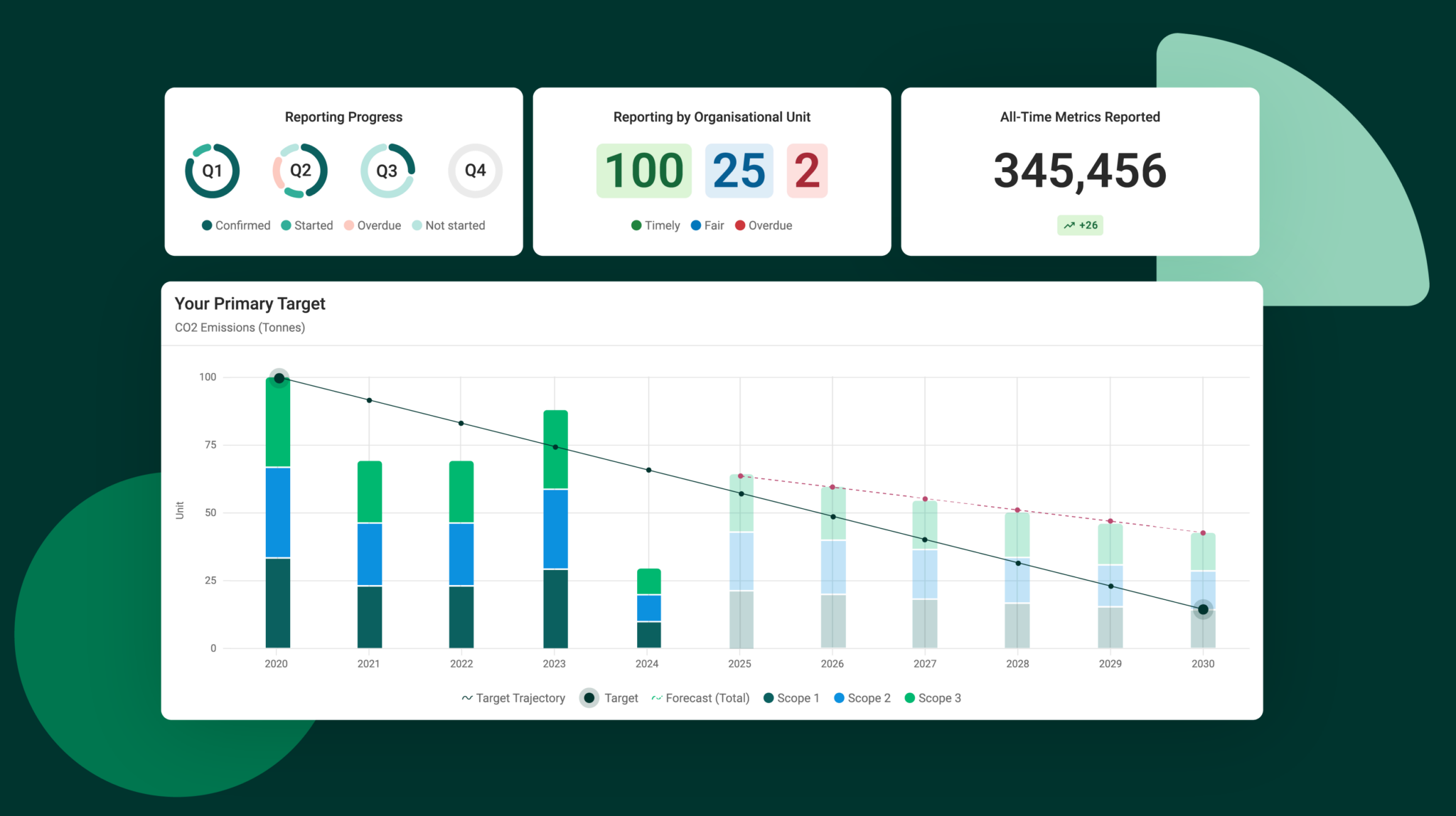Click the Q2 progress ring
1456x816 pixels.
(x=300, y=171)
